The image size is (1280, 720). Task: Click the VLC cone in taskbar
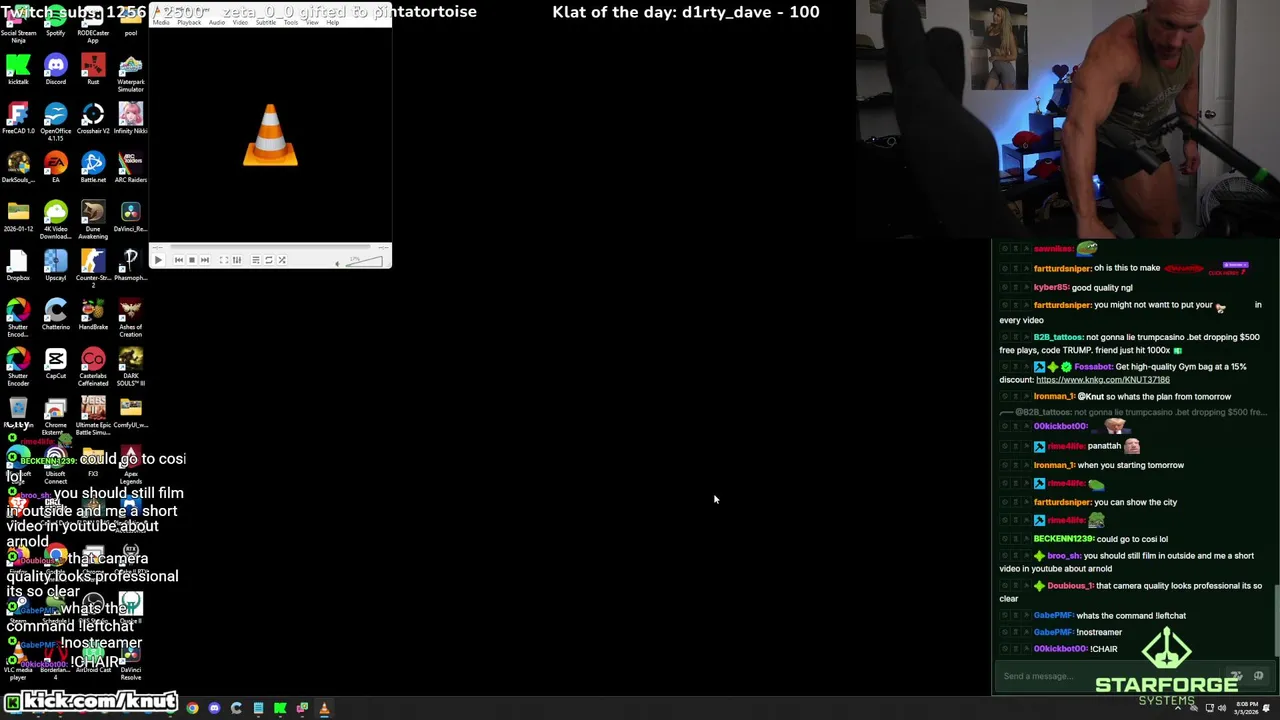pos(324,708)
